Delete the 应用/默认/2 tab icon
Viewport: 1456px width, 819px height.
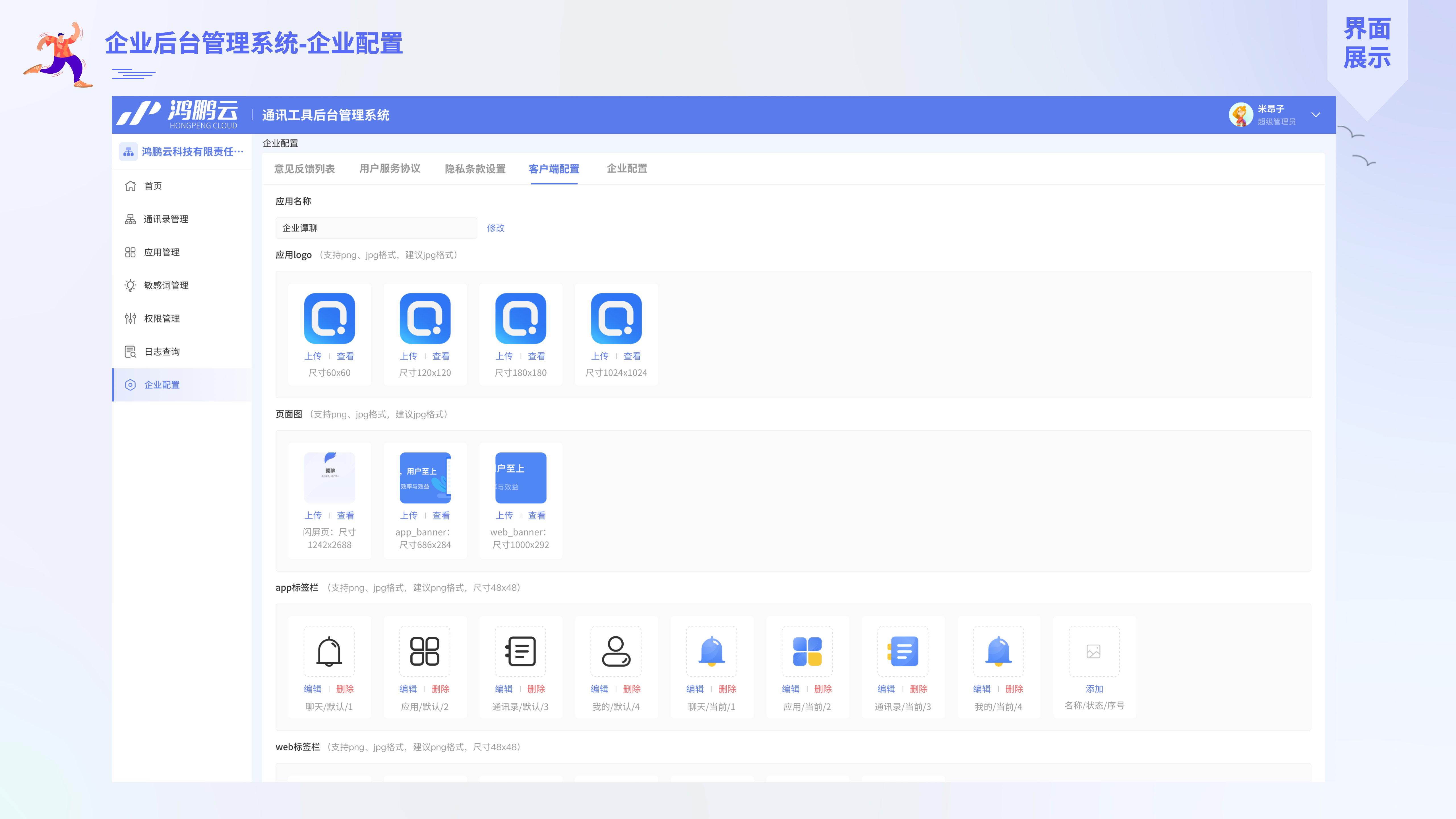441,689
